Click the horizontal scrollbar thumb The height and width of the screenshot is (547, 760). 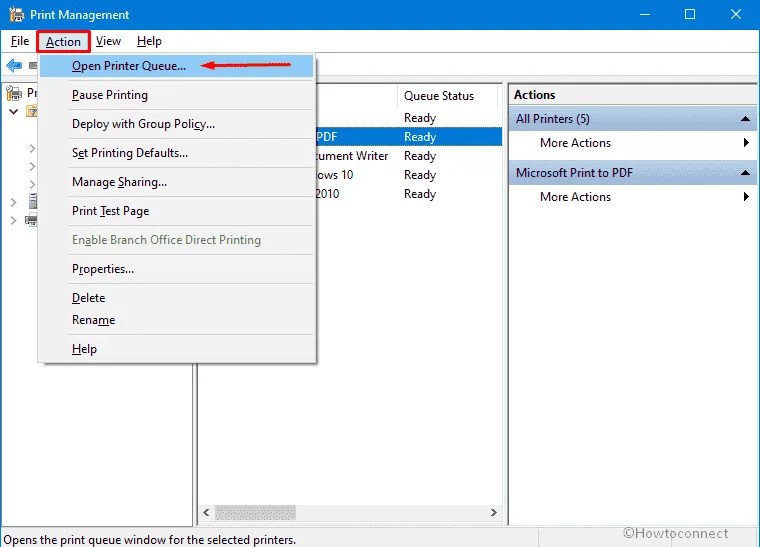[x=255, y=512]
